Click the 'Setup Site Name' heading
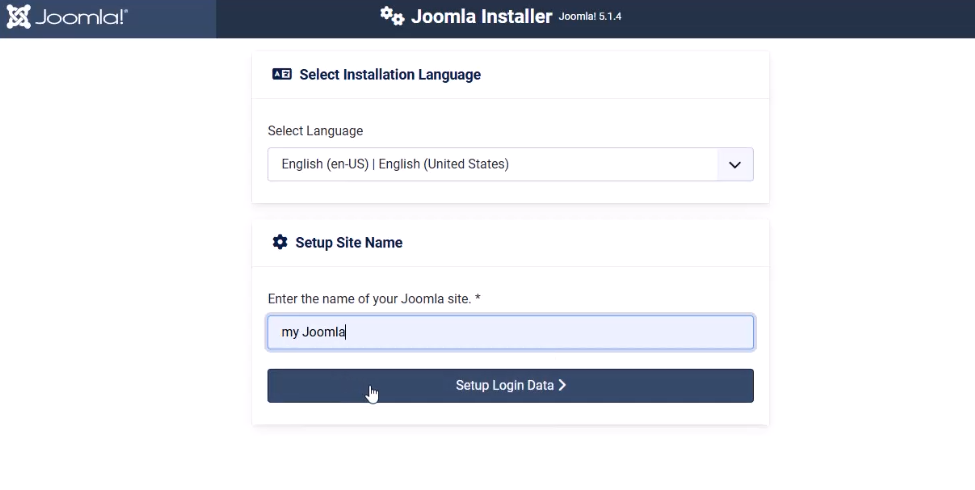Viewport: 975px width, 490px height. tap(349, 243)
